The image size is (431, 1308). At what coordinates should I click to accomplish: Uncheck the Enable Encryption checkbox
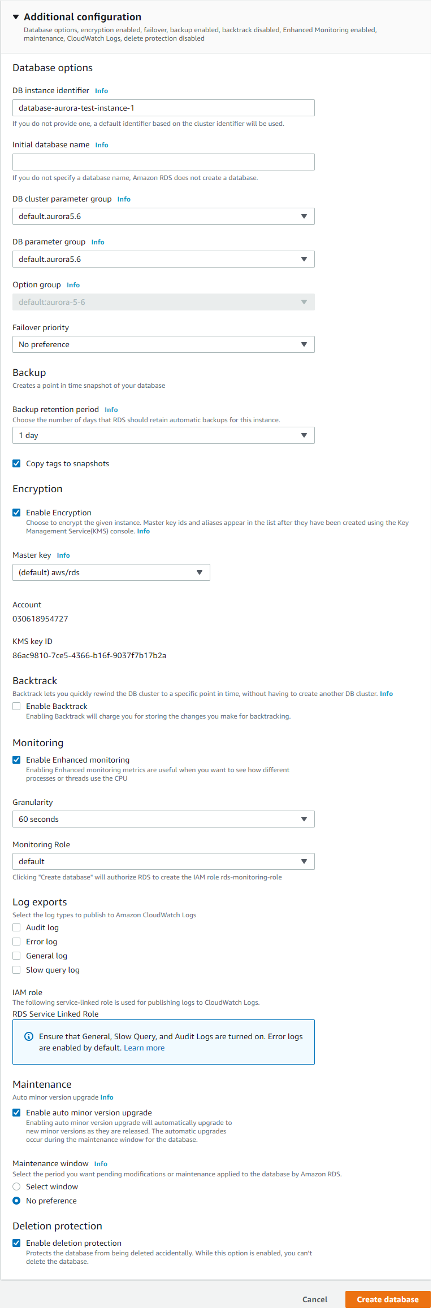[x=16, y=511]
